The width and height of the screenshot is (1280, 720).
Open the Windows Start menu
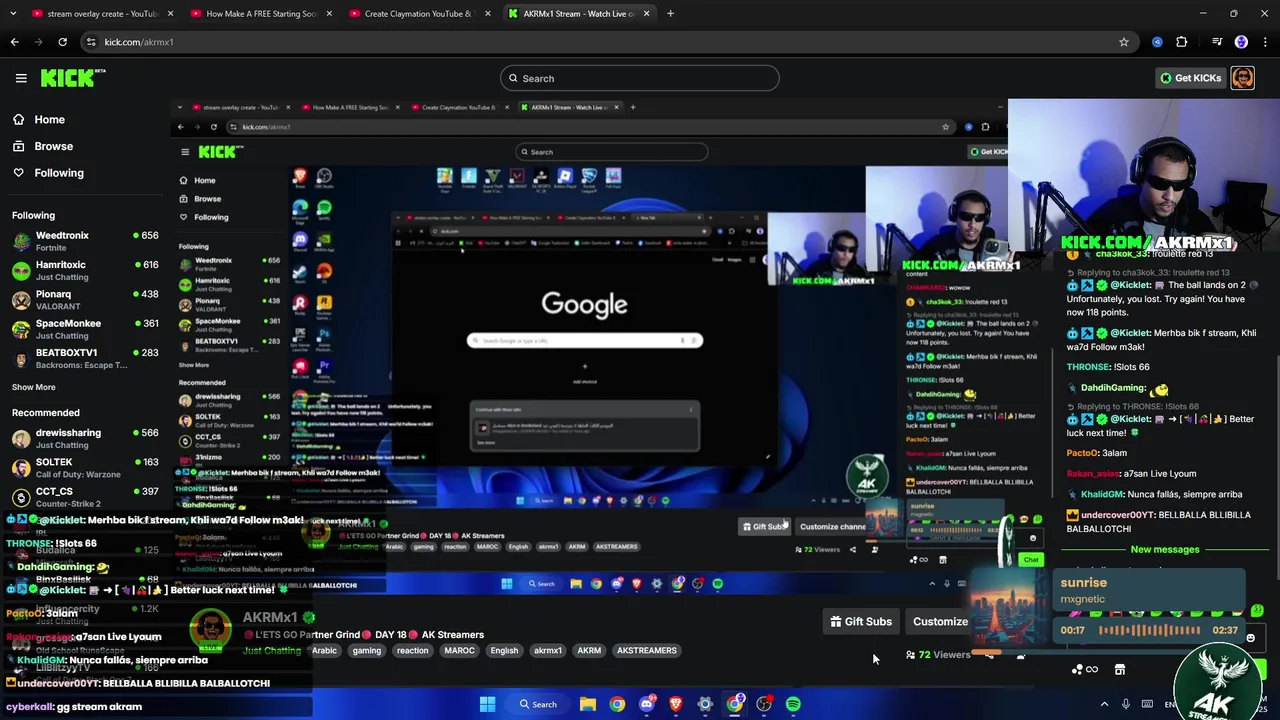tap(487, 704)
